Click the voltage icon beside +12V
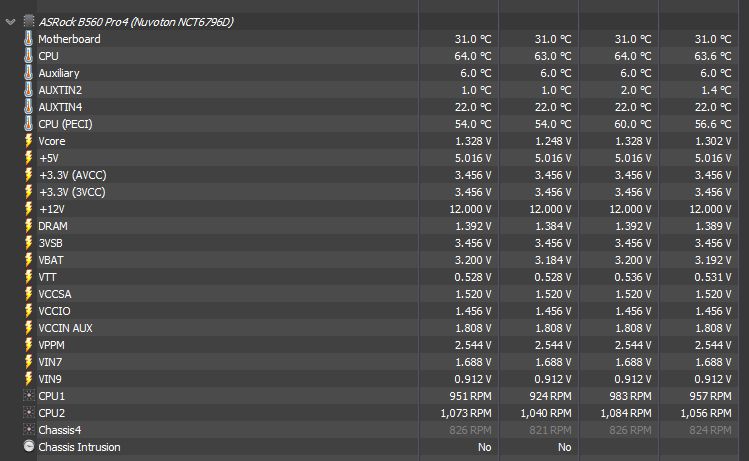749x461 pixels. (x=29, y=209)
